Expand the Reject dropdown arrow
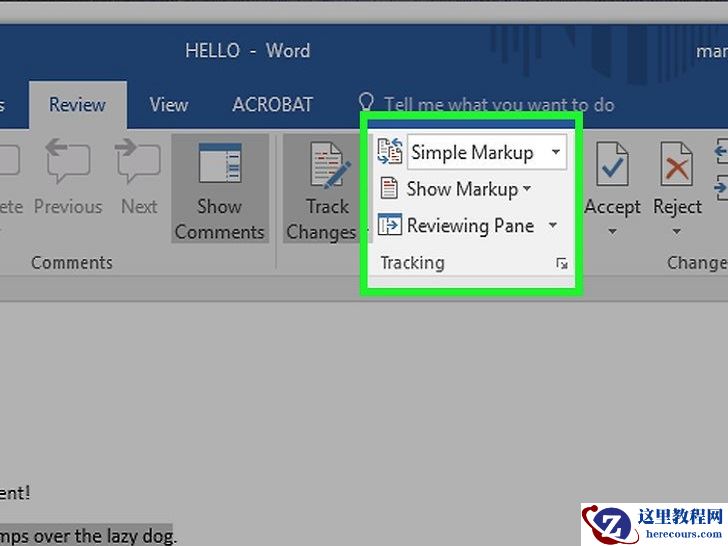728x546 pixels. [x=676, y=231]
